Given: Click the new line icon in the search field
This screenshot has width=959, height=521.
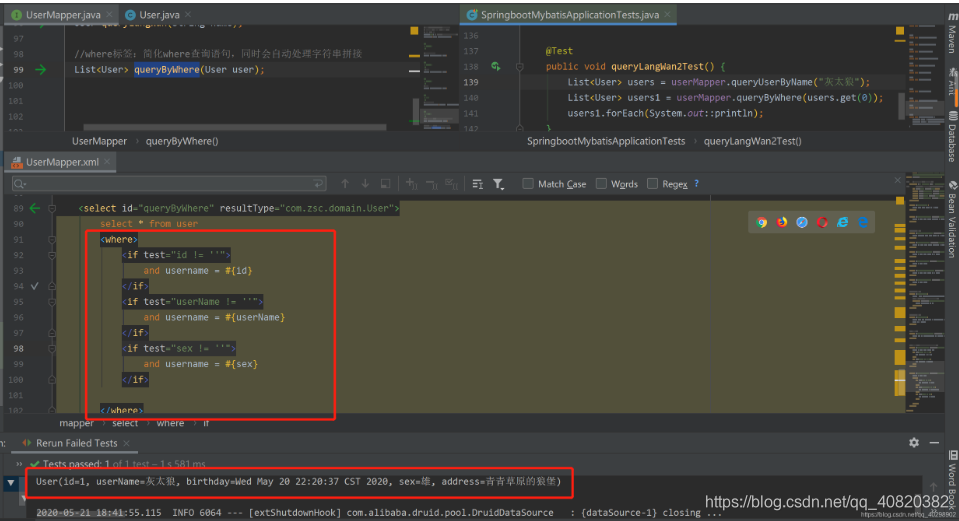Looking at the screenshot, I should (317, 184).
